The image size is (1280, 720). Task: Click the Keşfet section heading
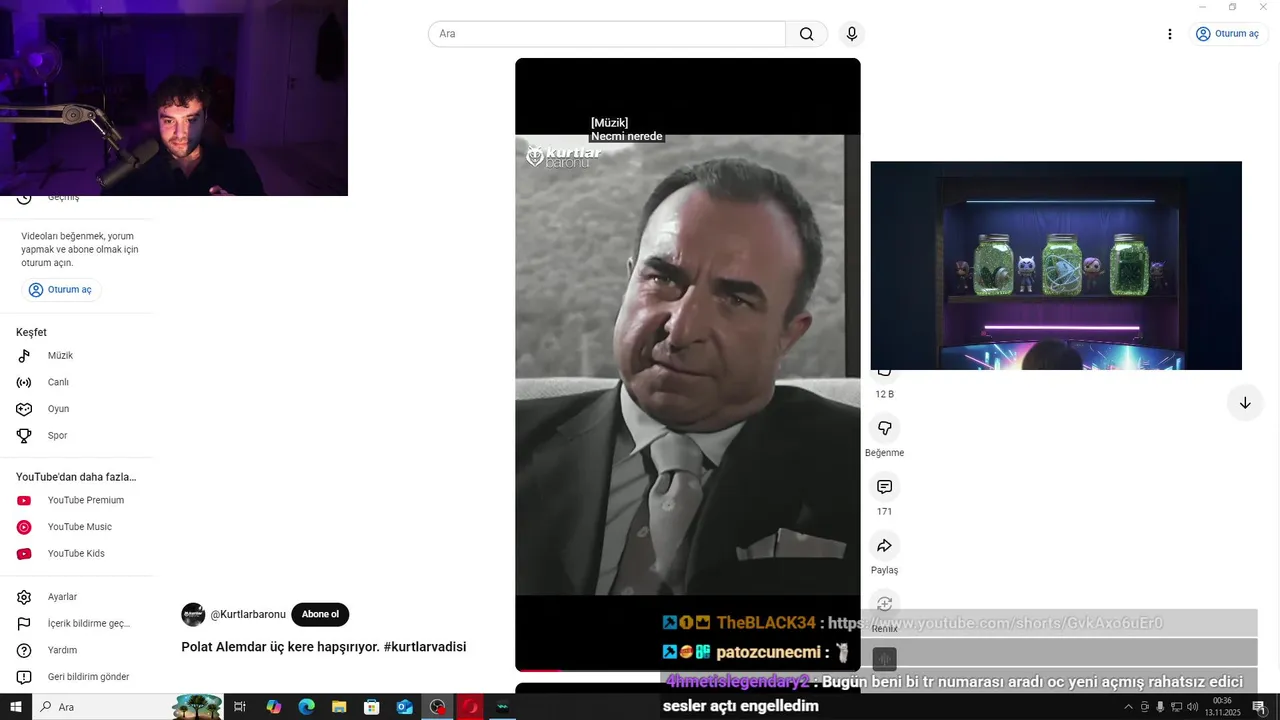click(31, 332)
